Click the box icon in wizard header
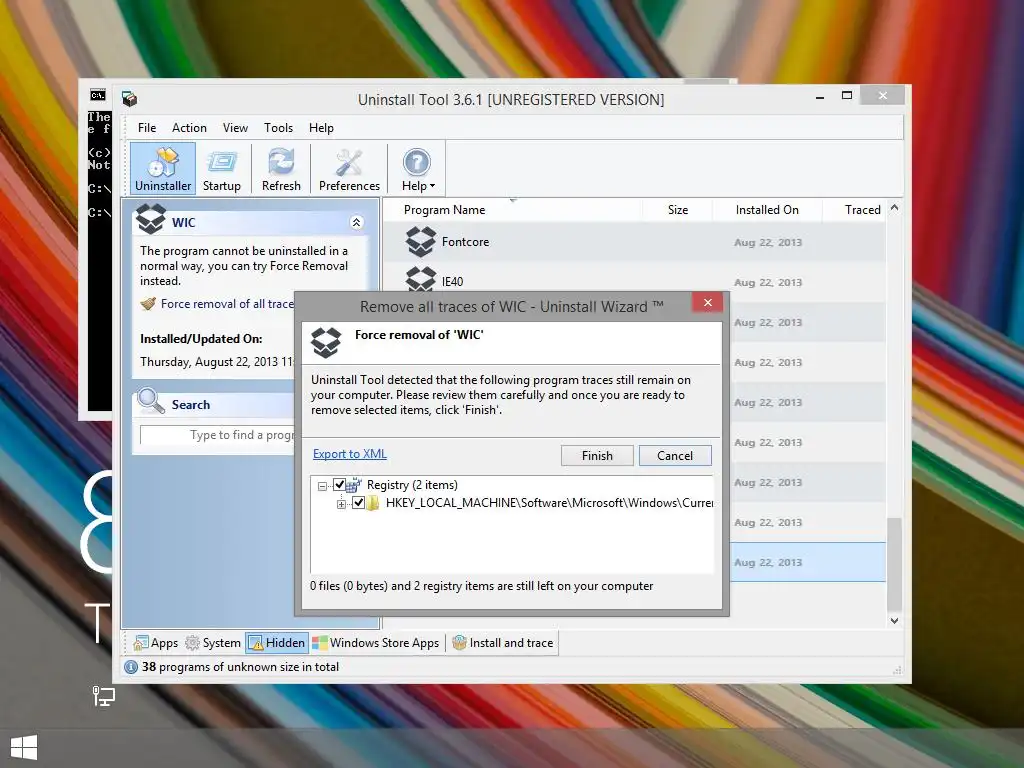Screen dimensions: 1024x768 coord(326,342)
